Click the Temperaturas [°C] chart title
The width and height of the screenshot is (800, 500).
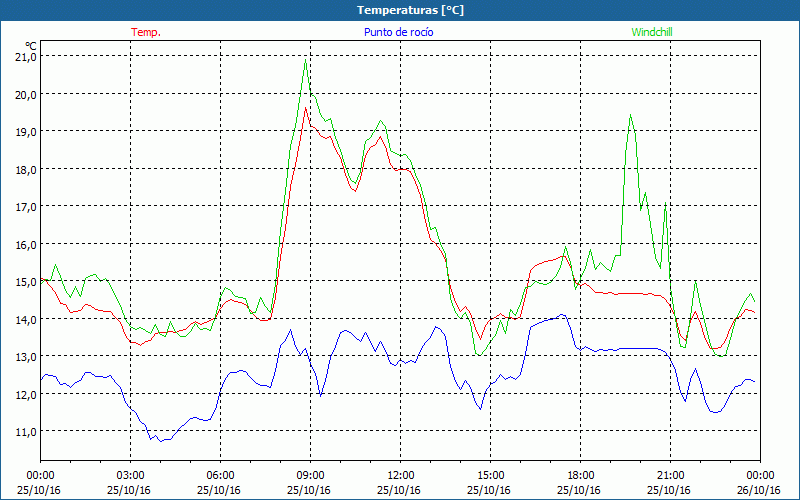pos(410,10)
